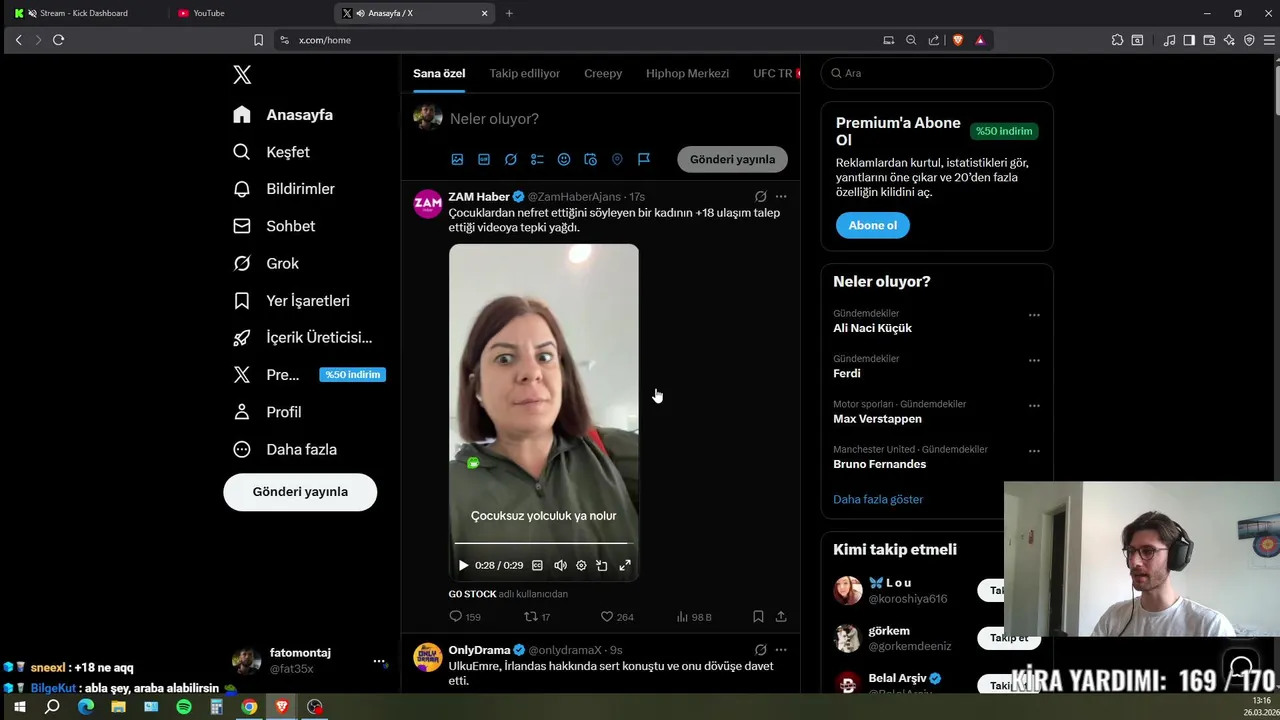This screenshot has width=1280, height=720.
Task: Open more options on OnlyDrama post
Action: [781, 650]
